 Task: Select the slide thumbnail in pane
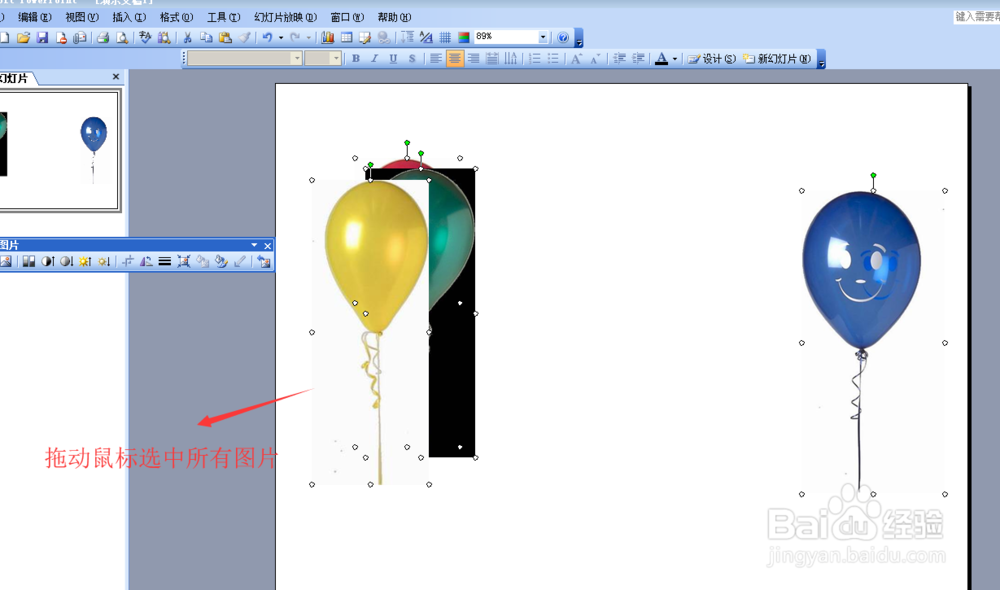coord(59,151)
